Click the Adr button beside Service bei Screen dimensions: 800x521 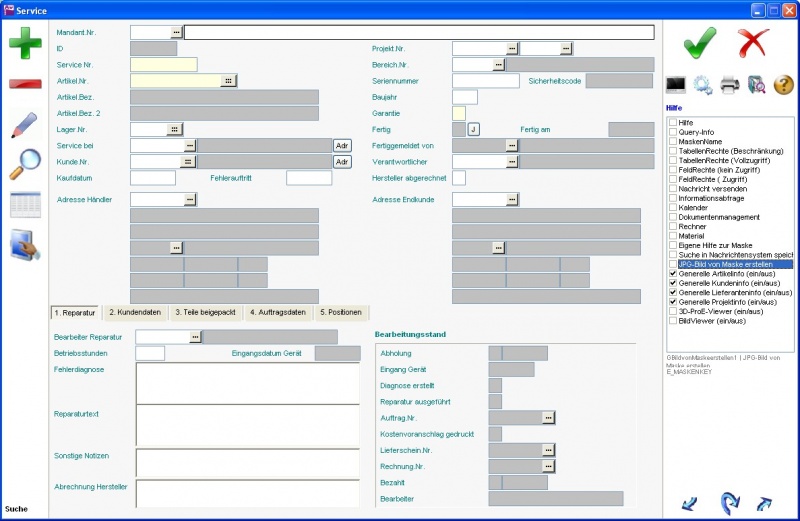click(x=342, y=146)
